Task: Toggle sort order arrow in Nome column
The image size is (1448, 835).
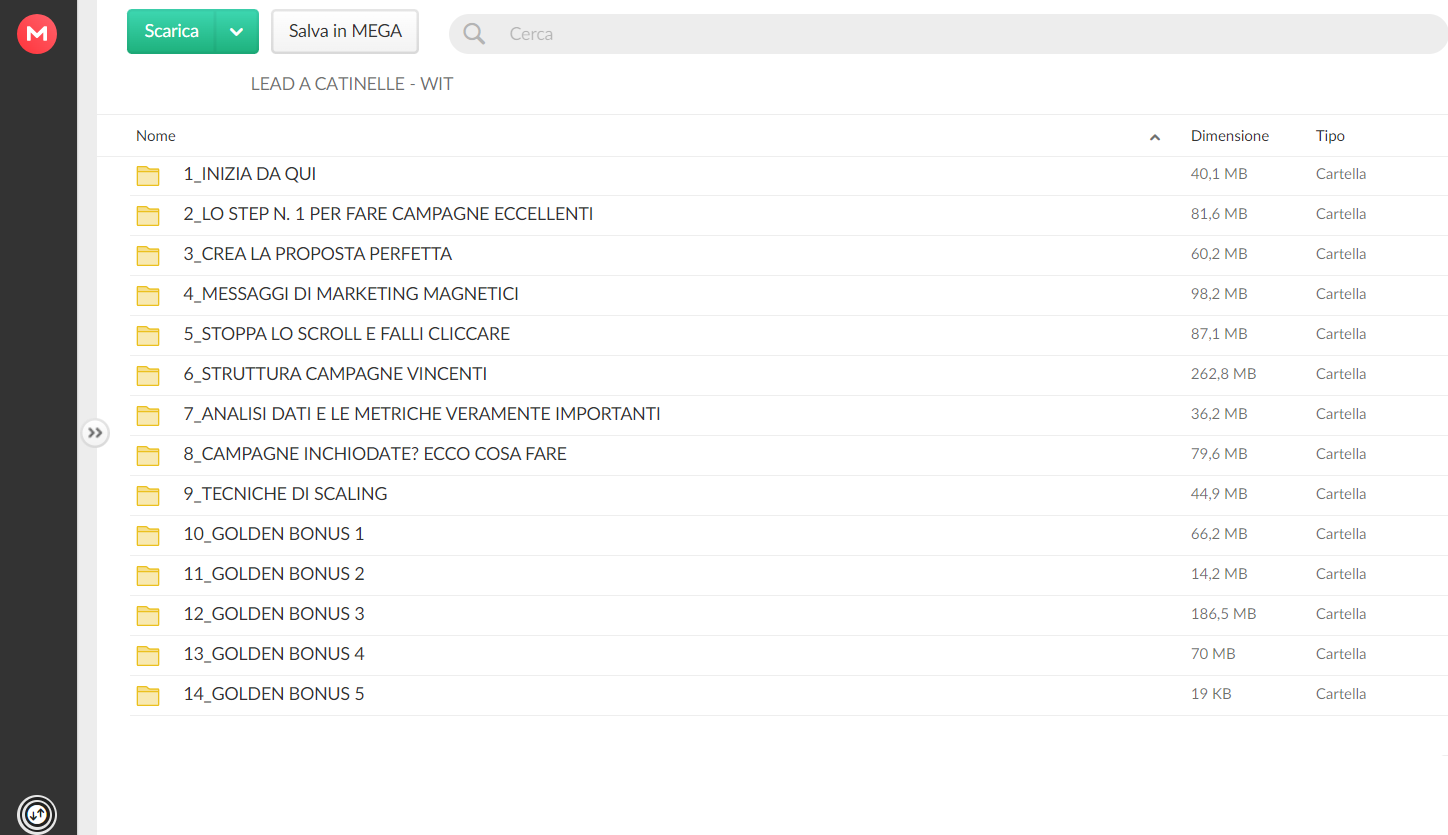Action: (1155, 137)
